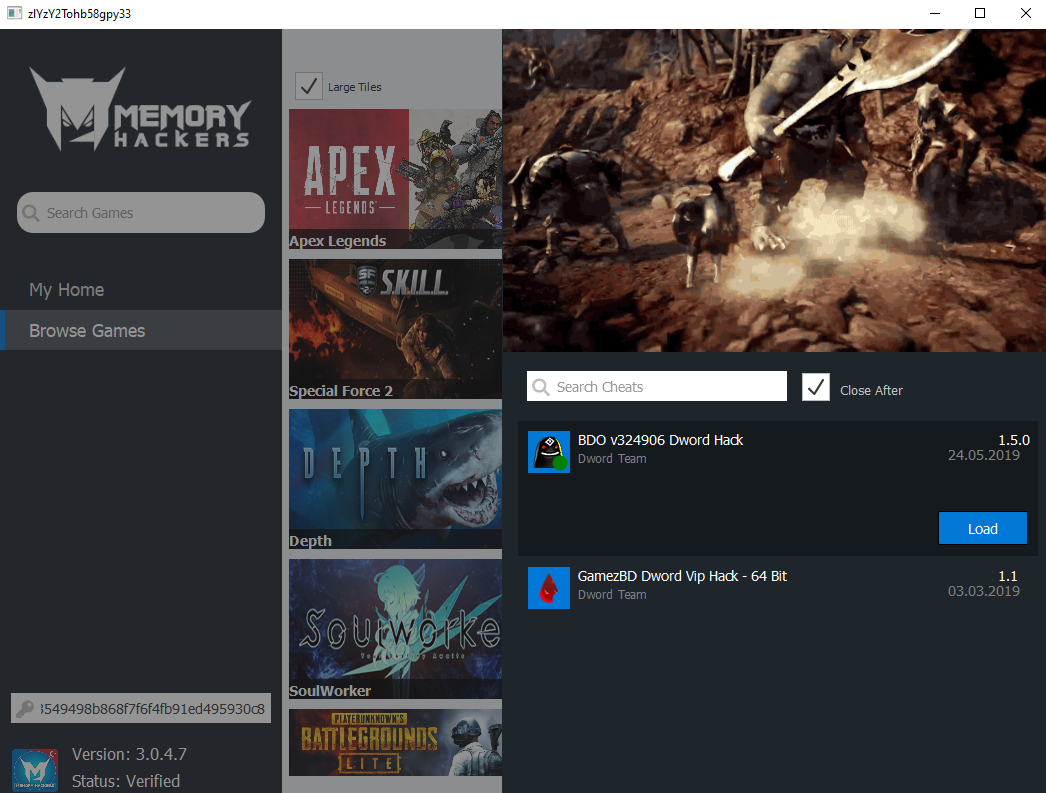Close the application window
1046x793 pixels.
pos(1025,13)
